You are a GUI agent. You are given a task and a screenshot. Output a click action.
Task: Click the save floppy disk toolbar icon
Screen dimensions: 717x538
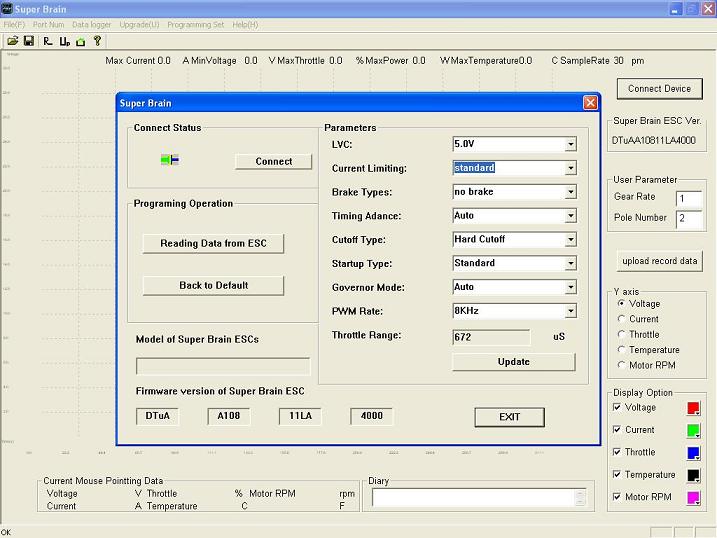point(29,41)
